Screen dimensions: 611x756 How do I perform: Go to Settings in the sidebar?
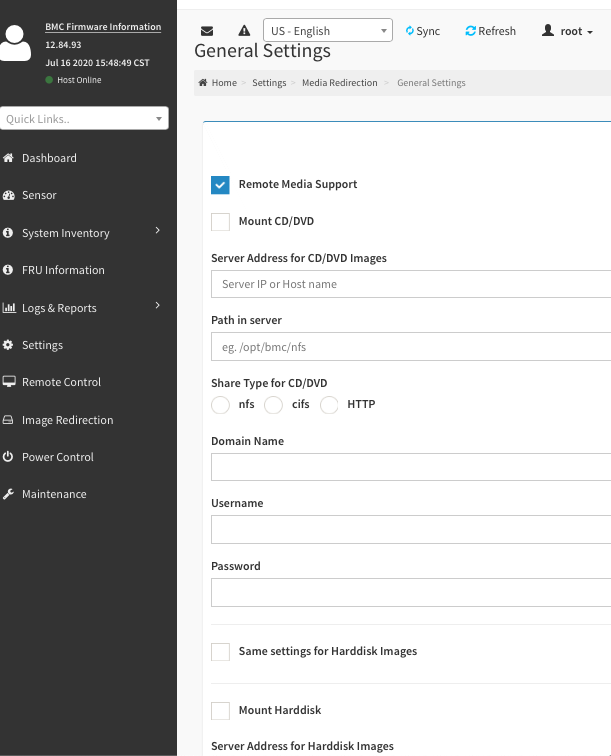click(x=42, y=345)
